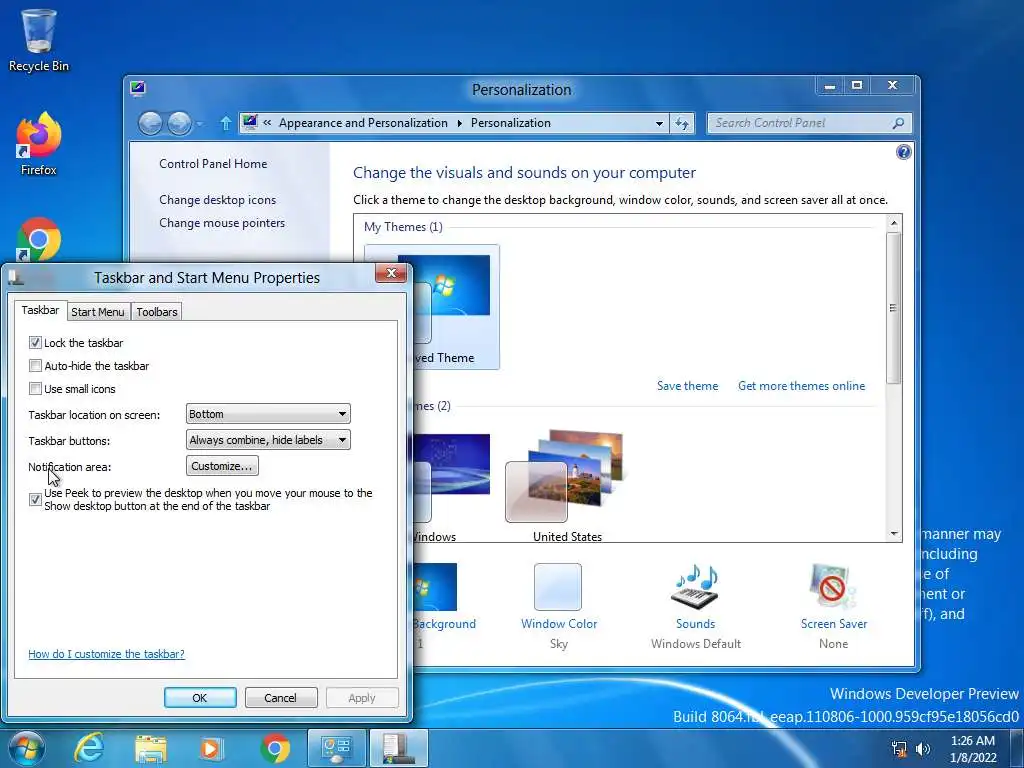Launch Google Chrome from the taskbar
1024x768 pixels.
[x=275, y=748]
